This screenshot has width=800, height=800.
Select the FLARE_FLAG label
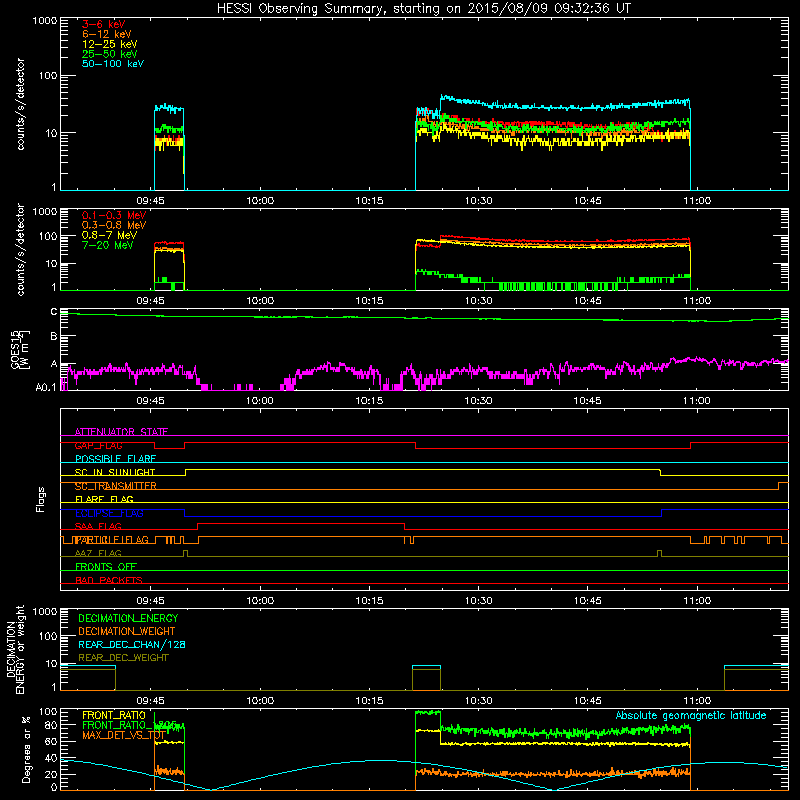click(104, 499)
